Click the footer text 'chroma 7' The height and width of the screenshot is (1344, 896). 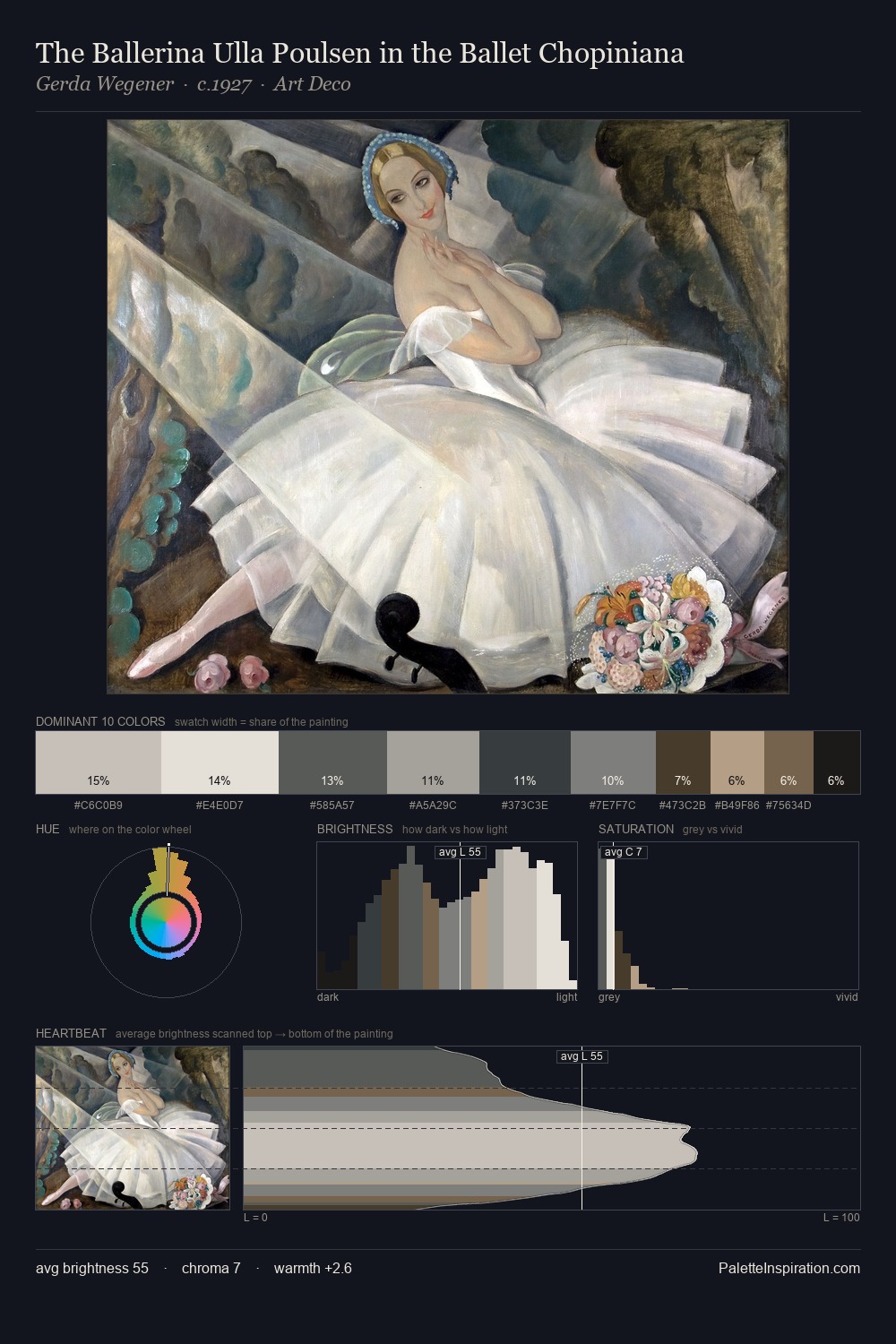coord(211,1268)
